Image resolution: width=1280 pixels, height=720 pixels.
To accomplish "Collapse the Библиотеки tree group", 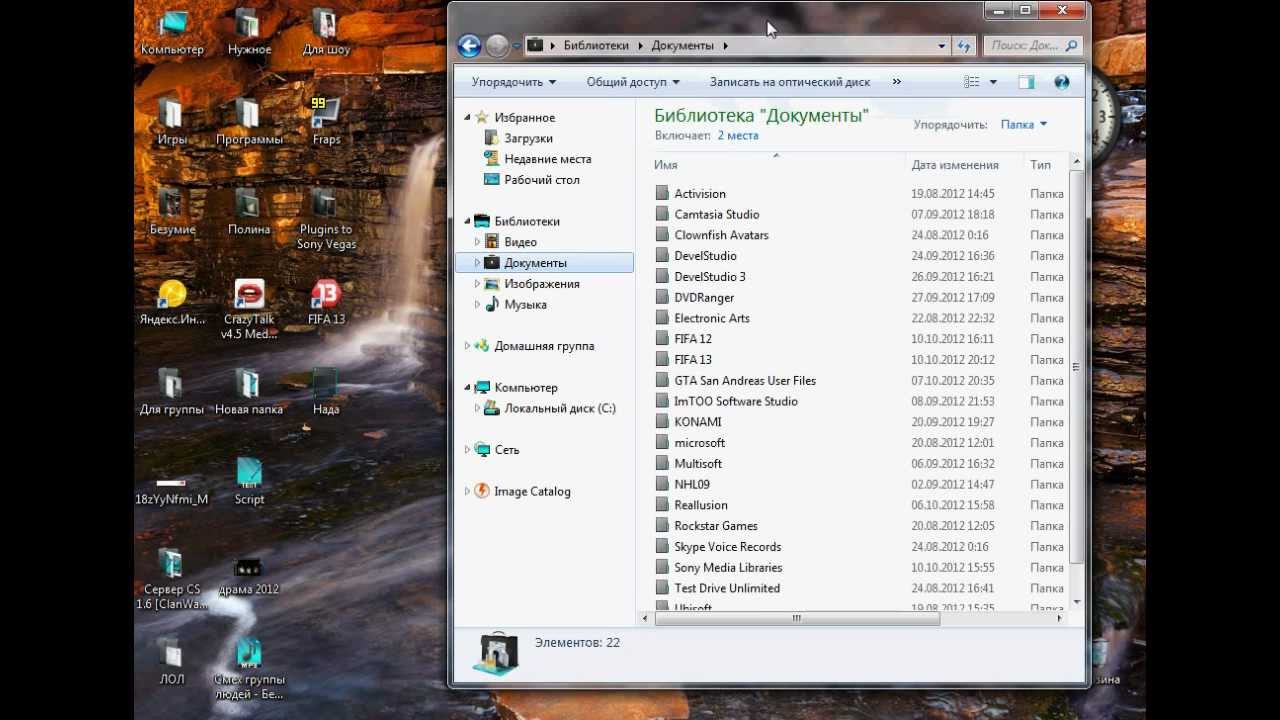I will pos(467,221).
